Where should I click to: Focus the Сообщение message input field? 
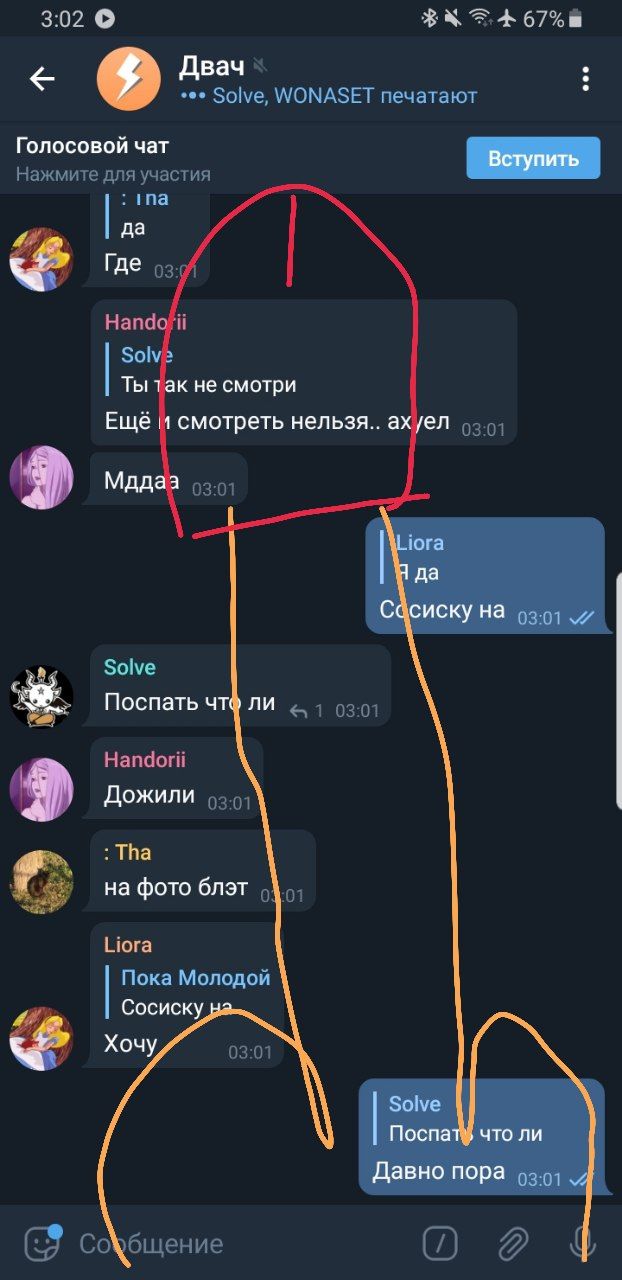240,1244
